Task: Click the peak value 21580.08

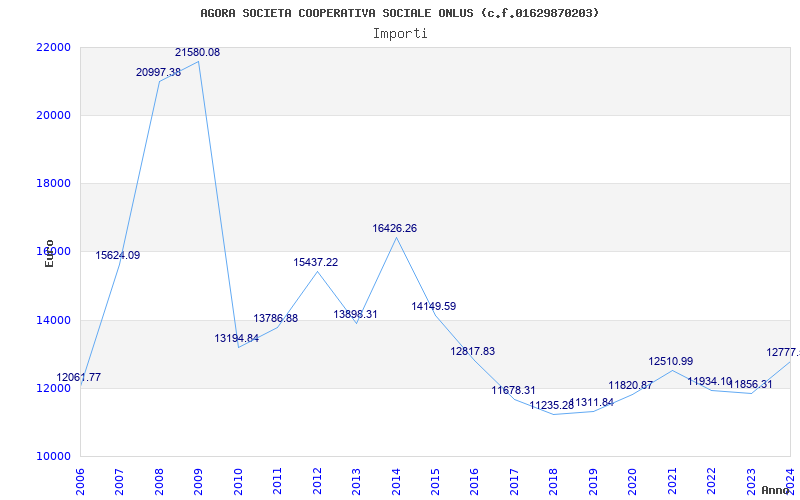Action: [197, 53]
